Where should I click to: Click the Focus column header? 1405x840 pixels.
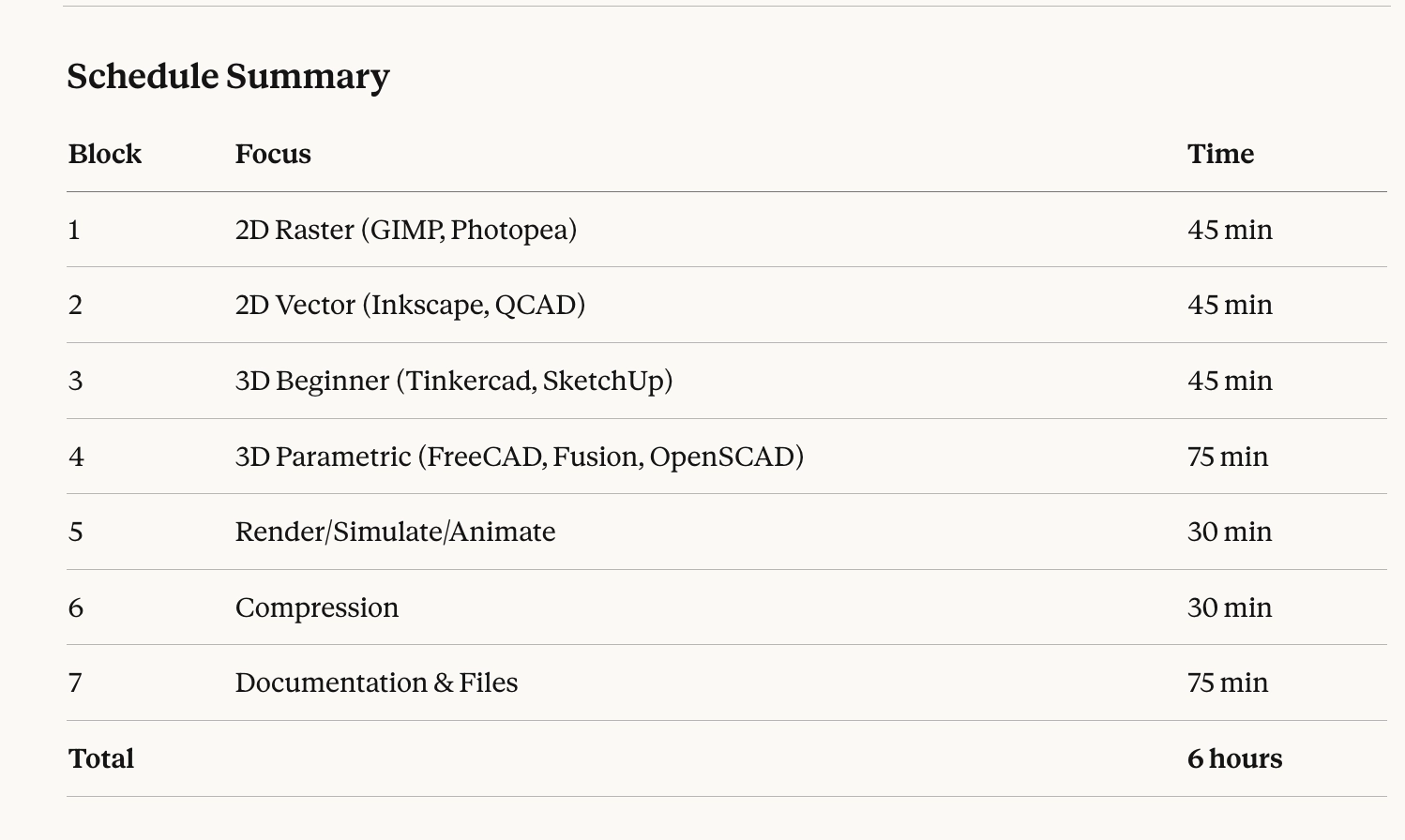[x=273, y=154]
